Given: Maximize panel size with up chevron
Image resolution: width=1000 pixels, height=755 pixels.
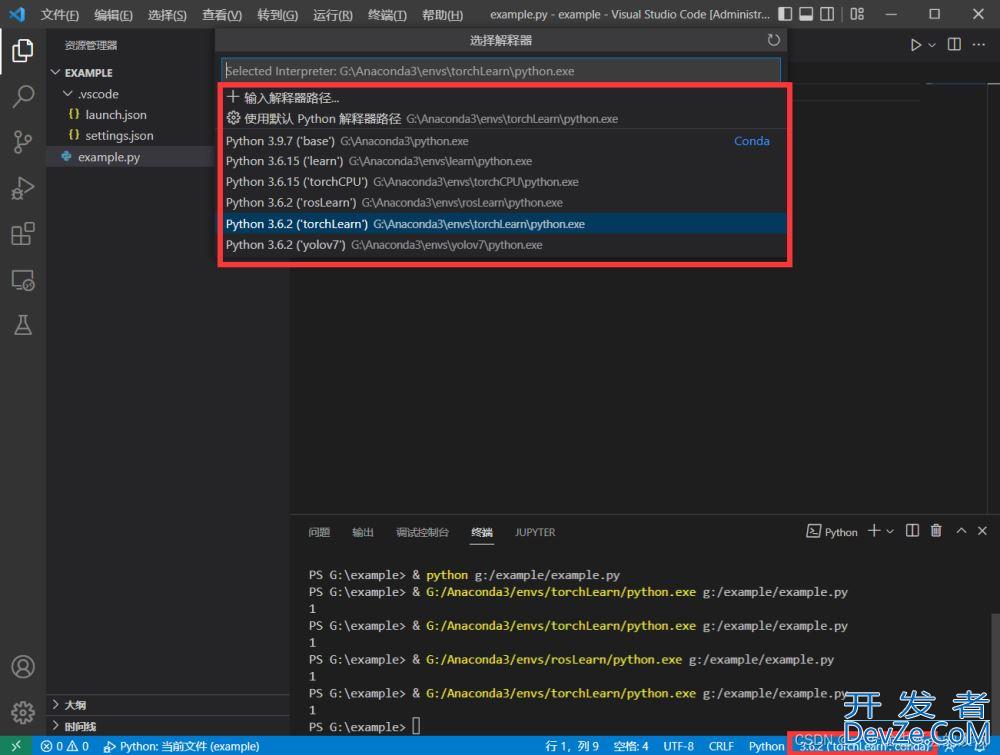Looking at the screenshot, I should pyautogui.click(x=961, y=531).
